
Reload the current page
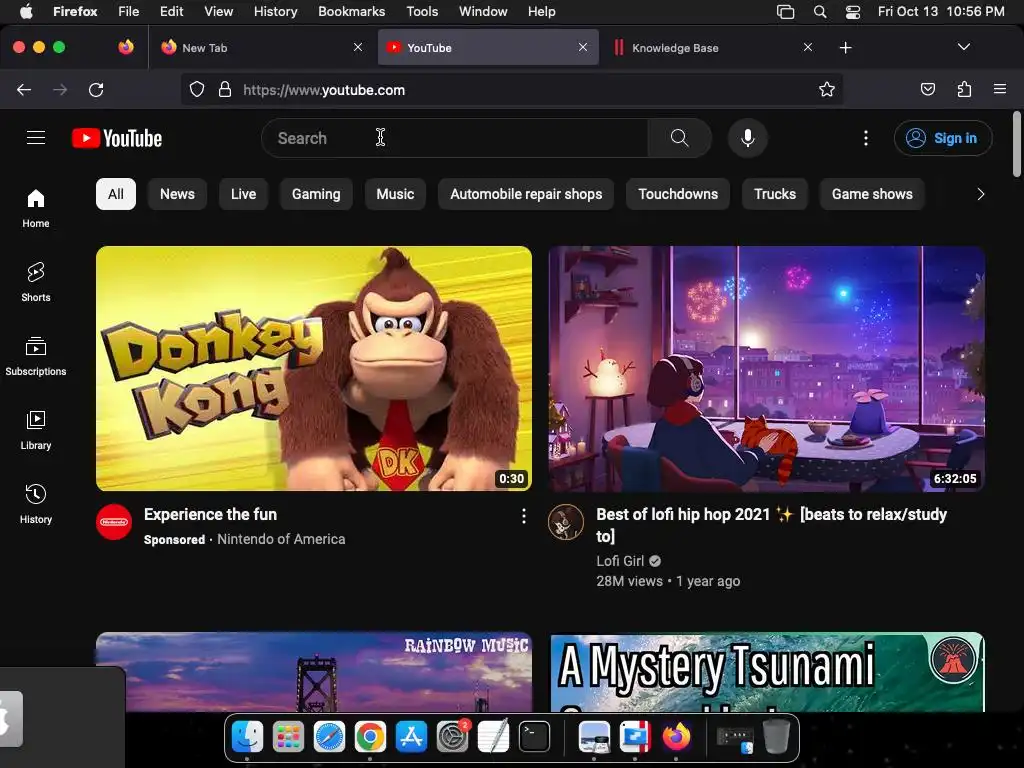[96, 89]
